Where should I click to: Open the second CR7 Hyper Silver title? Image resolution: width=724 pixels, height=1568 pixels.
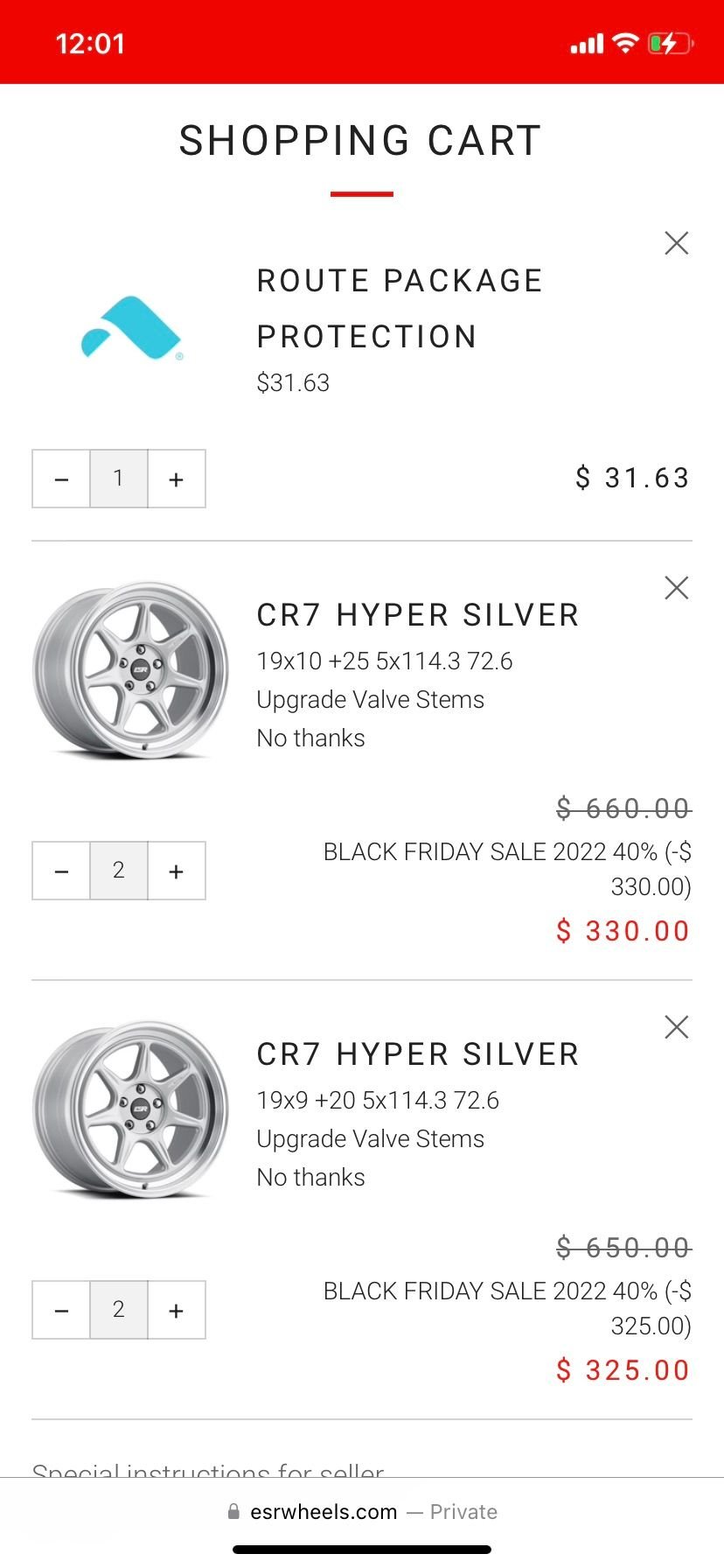(x=418, y=1054)
